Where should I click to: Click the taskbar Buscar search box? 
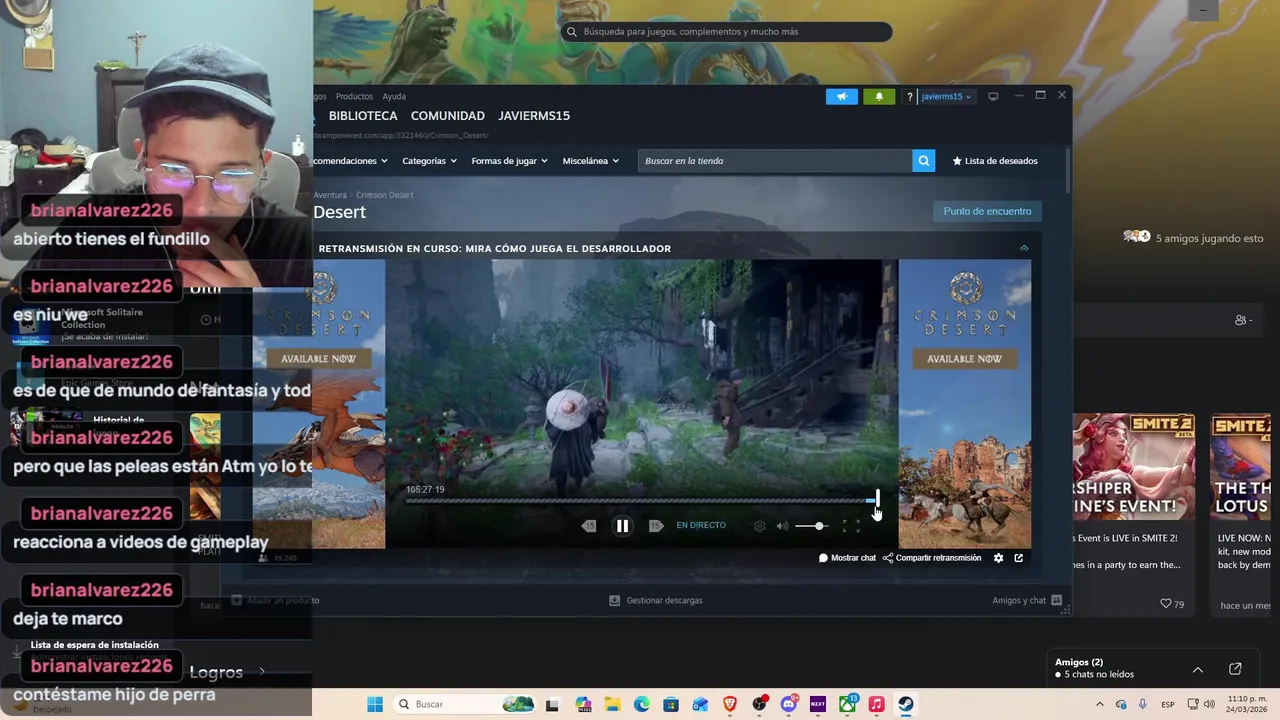(466, 704)
